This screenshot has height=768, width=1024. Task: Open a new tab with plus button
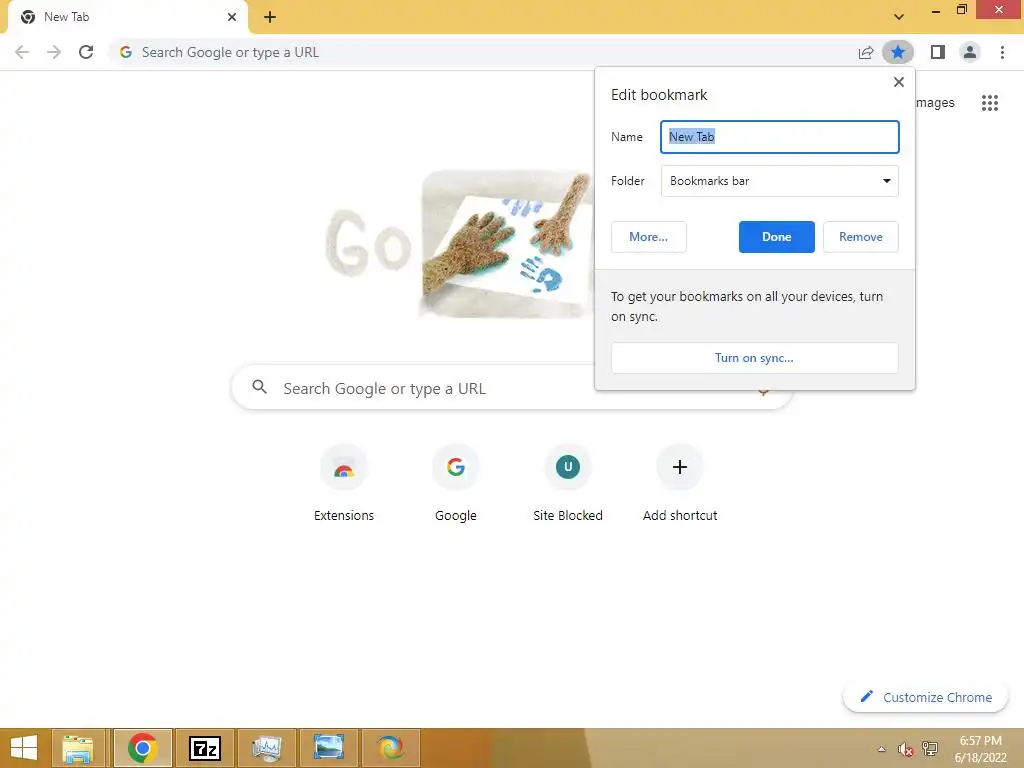tap(270, 17)
